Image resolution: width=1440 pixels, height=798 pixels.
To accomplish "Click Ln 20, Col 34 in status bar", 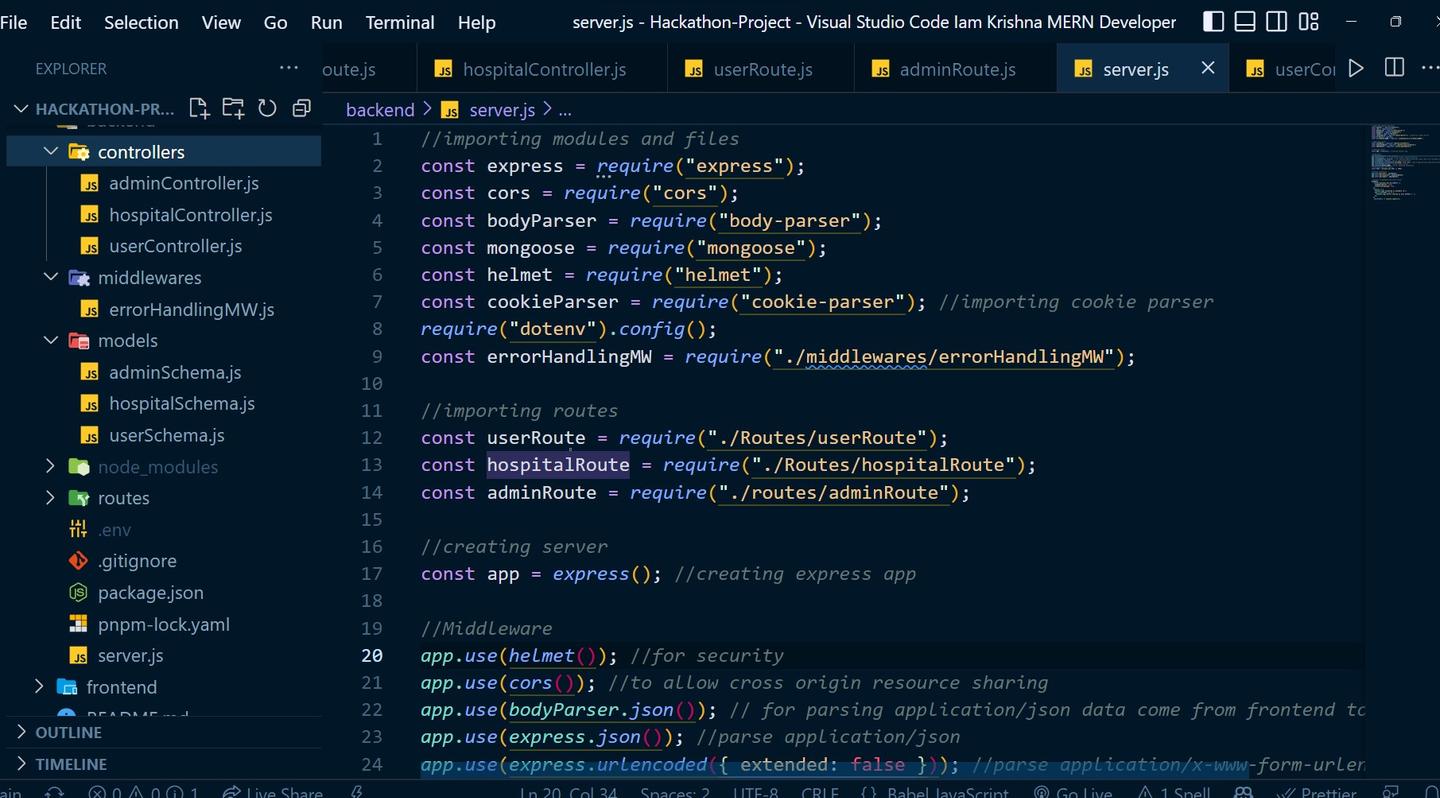I will coord(568,792).
